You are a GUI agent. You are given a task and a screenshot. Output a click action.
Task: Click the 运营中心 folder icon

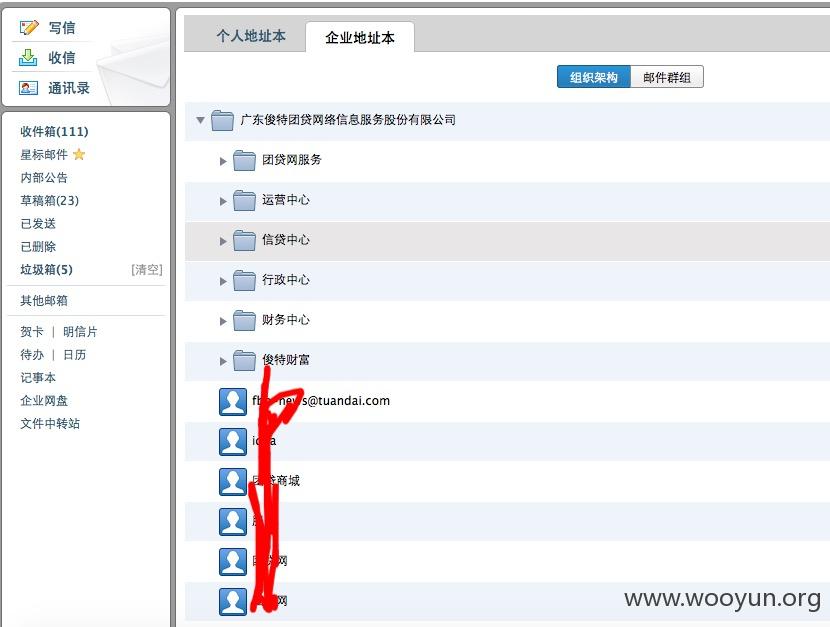point(244,201)
